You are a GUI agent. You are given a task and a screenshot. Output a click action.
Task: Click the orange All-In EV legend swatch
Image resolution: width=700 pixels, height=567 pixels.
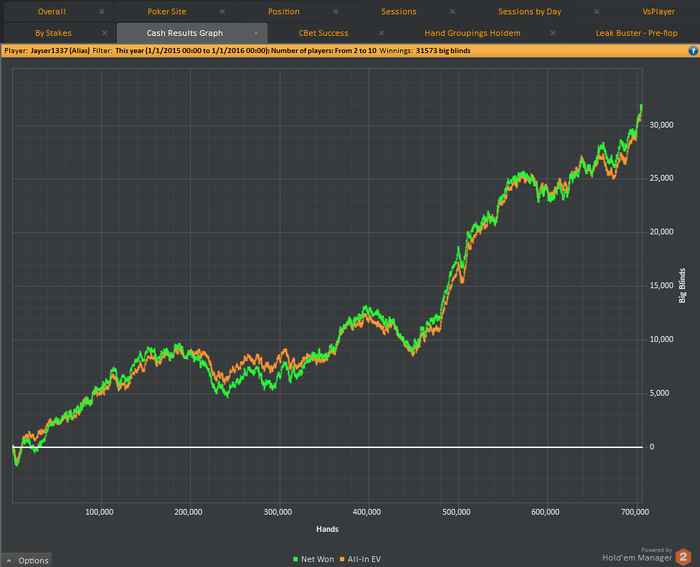(x=342, y=559)
